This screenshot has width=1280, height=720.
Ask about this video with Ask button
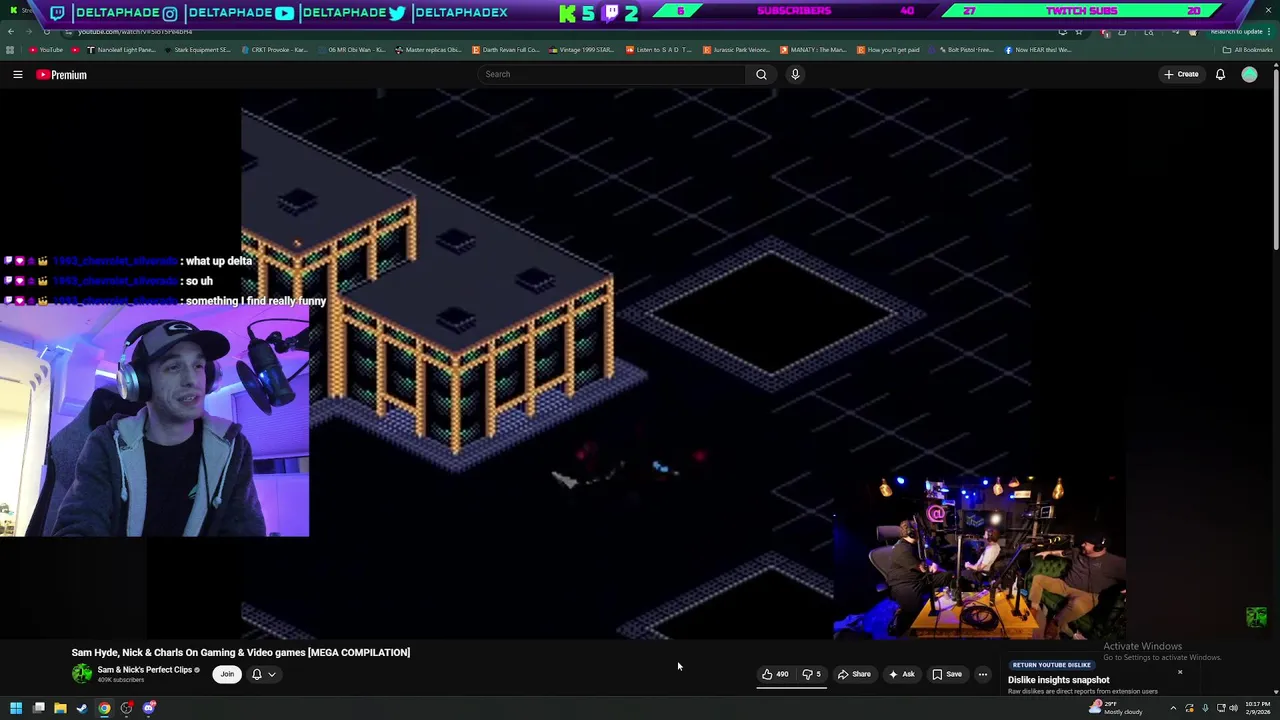click(x=901, y=674)
